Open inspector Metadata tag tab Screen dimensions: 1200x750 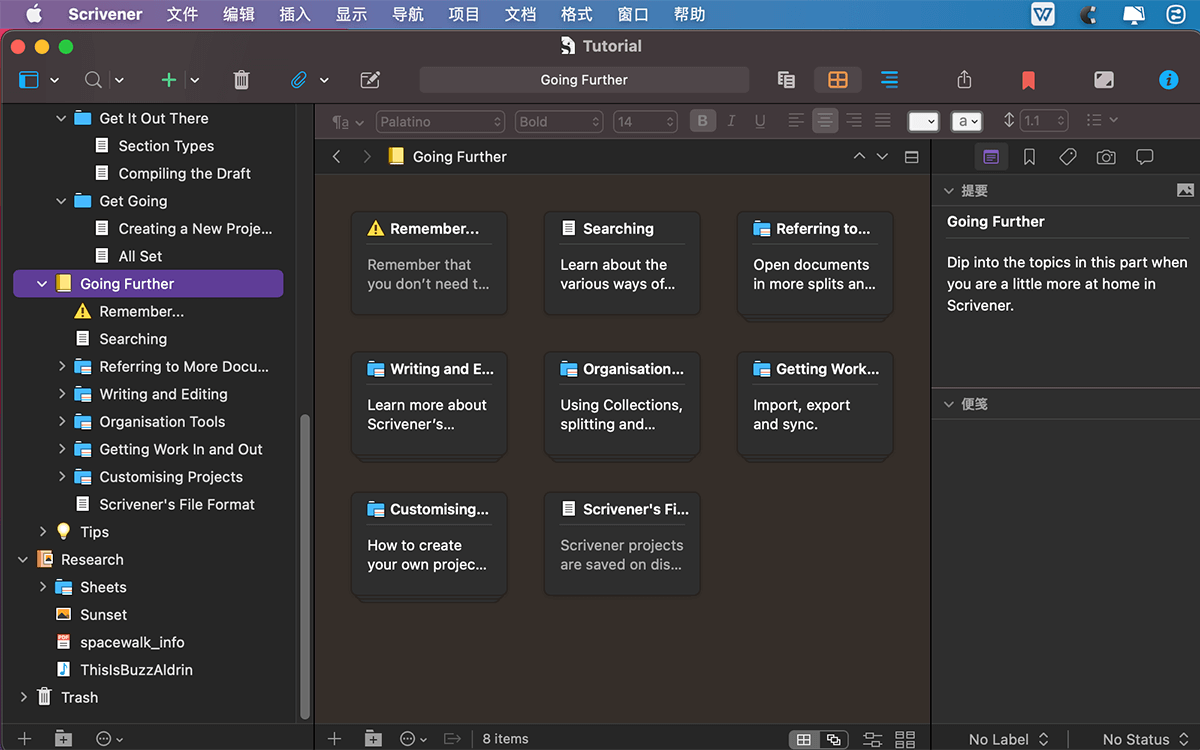1067,157
